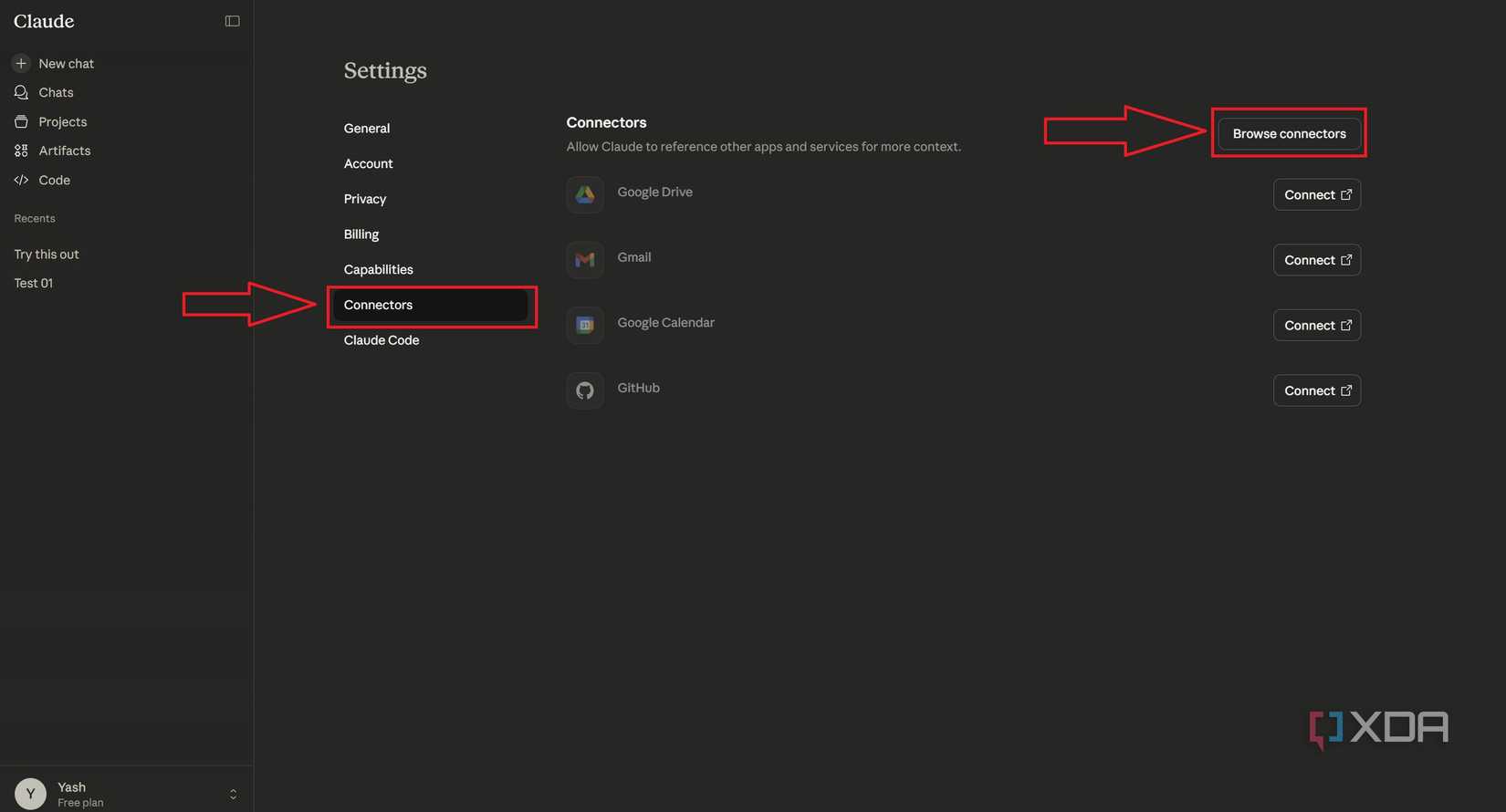Go to the Claude Code settings tab
Screen dimensions: 1506x812
point(382,340)
